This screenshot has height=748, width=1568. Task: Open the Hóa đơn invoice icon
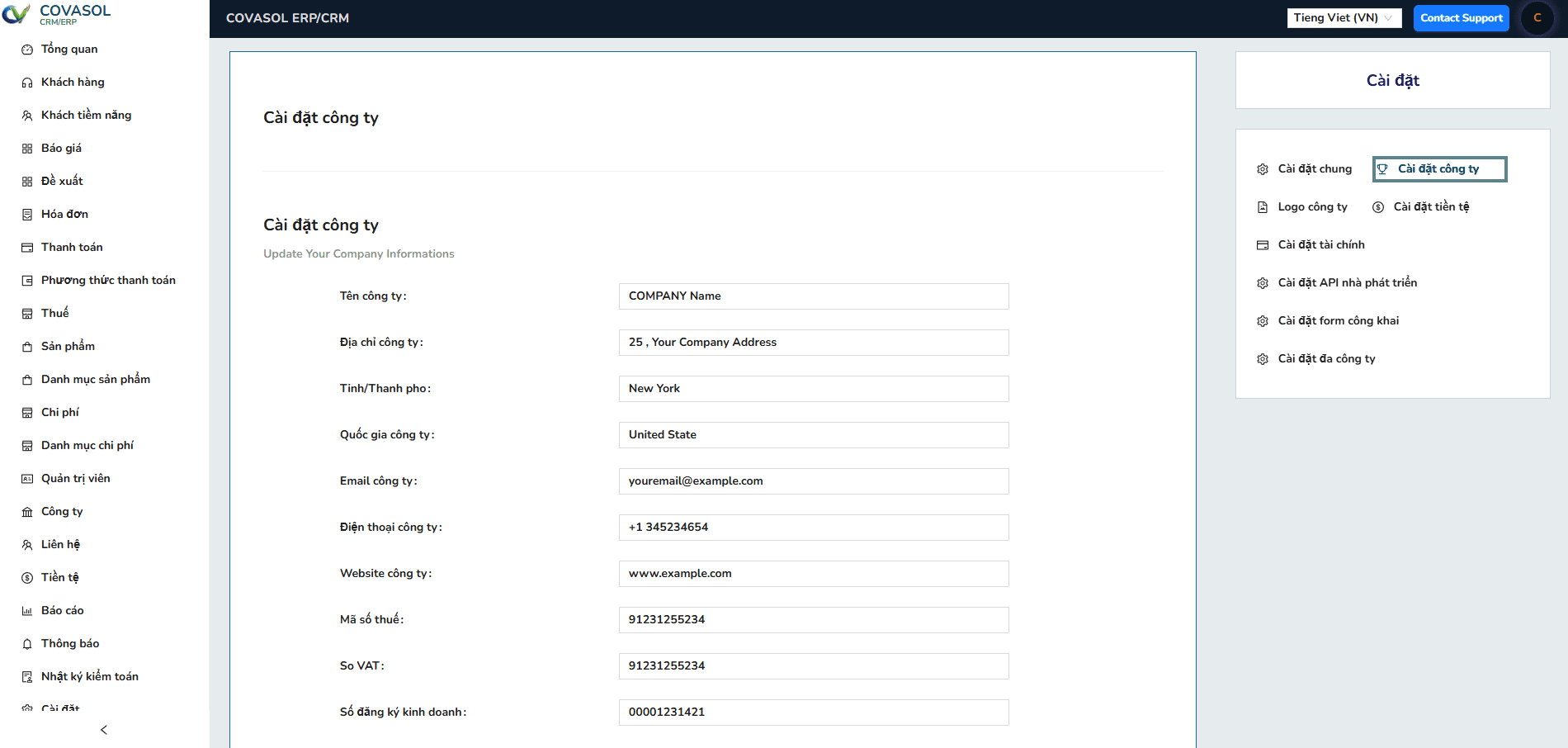tap(27, 214)
